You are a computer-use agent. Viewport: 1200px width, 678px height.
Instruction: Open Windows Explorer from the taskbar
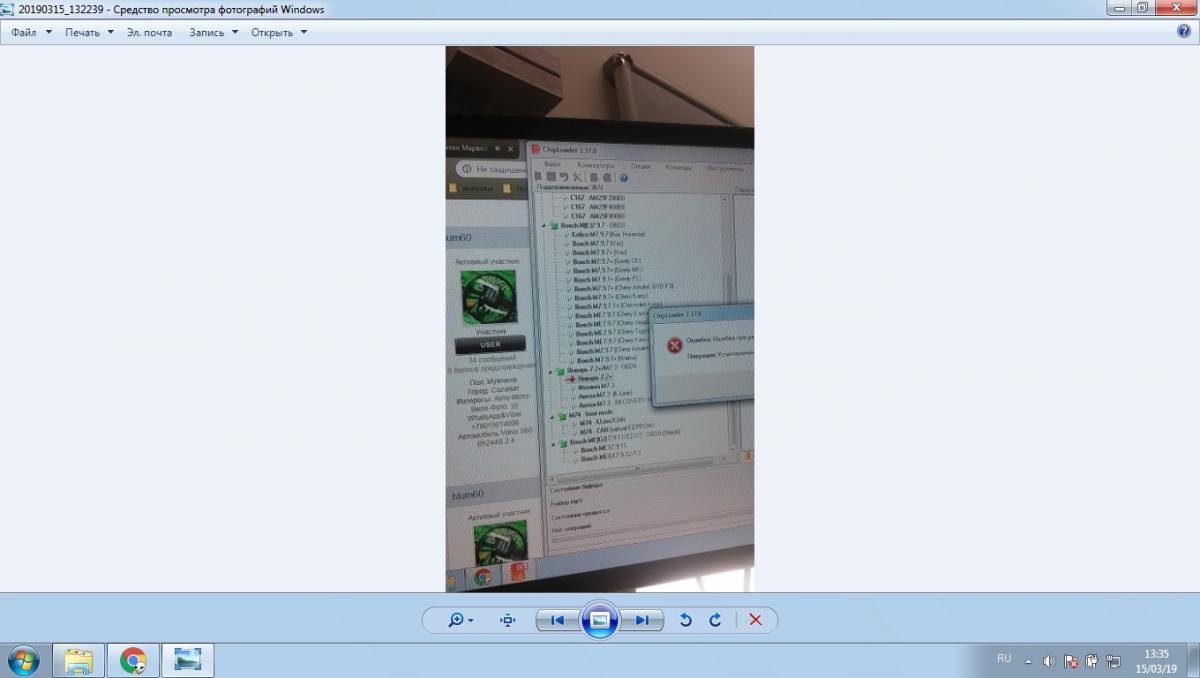[79, 660]
